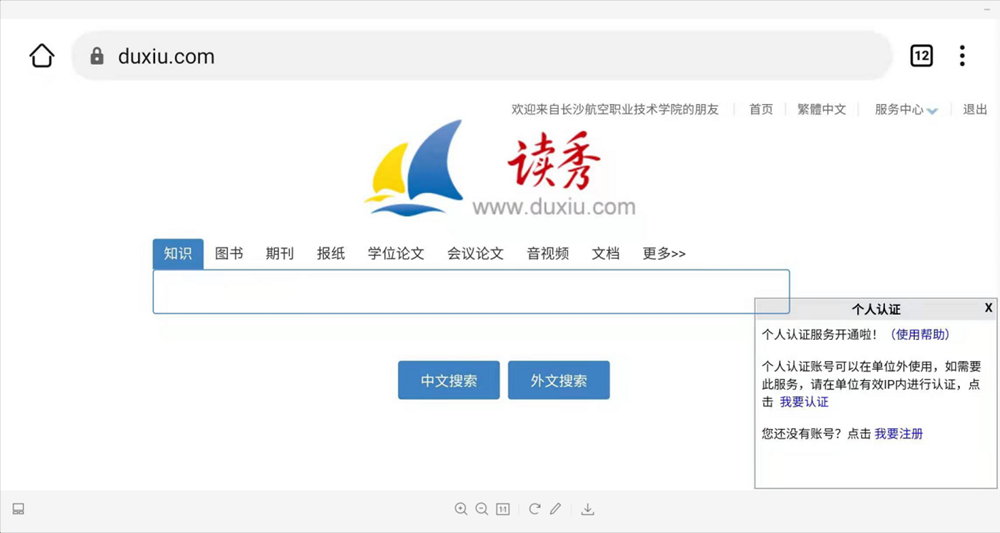The width and height of the screenshot is (1000, 533).
Task: Click the 我要注册 link
Action: [899, 434]
